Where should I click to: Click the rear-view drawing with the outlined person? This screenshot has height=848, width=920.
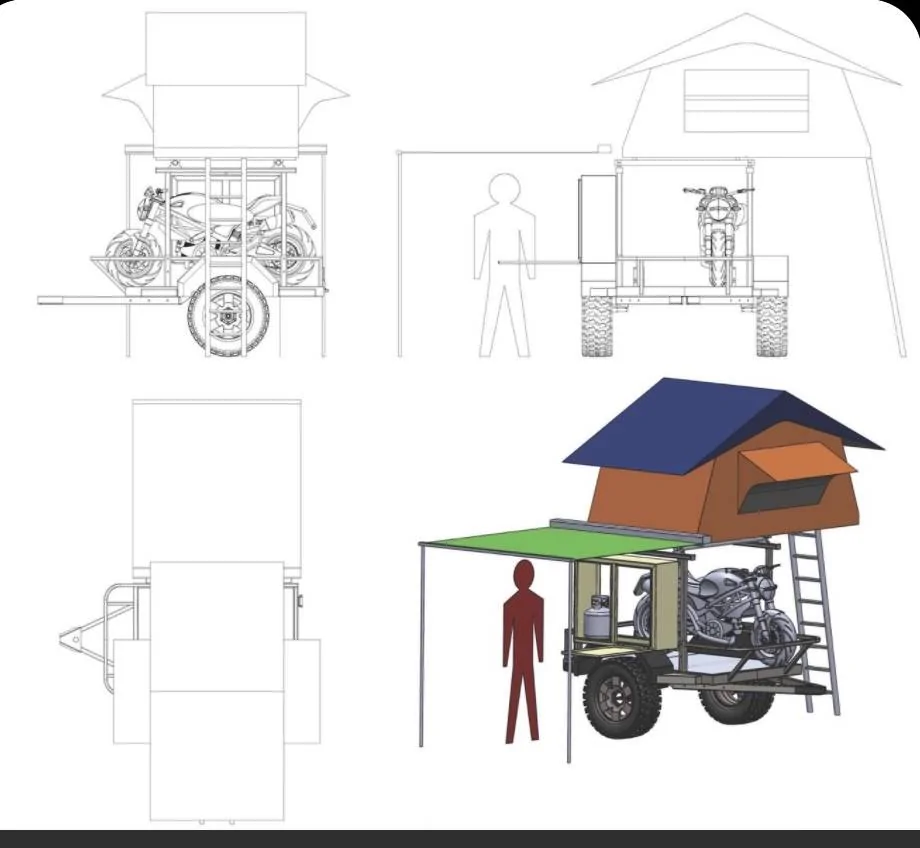click(x=650, y=185)
